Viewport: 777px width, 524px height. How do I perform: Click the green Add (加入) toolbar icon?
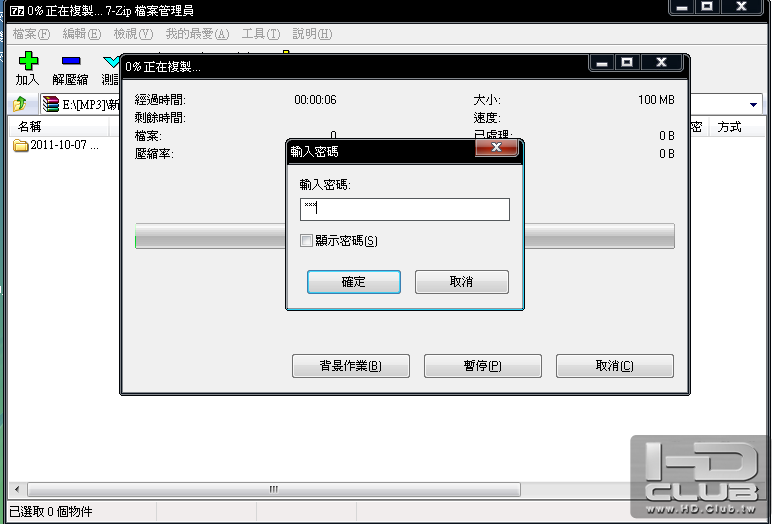pyautogui.click(x=28, y=60)
